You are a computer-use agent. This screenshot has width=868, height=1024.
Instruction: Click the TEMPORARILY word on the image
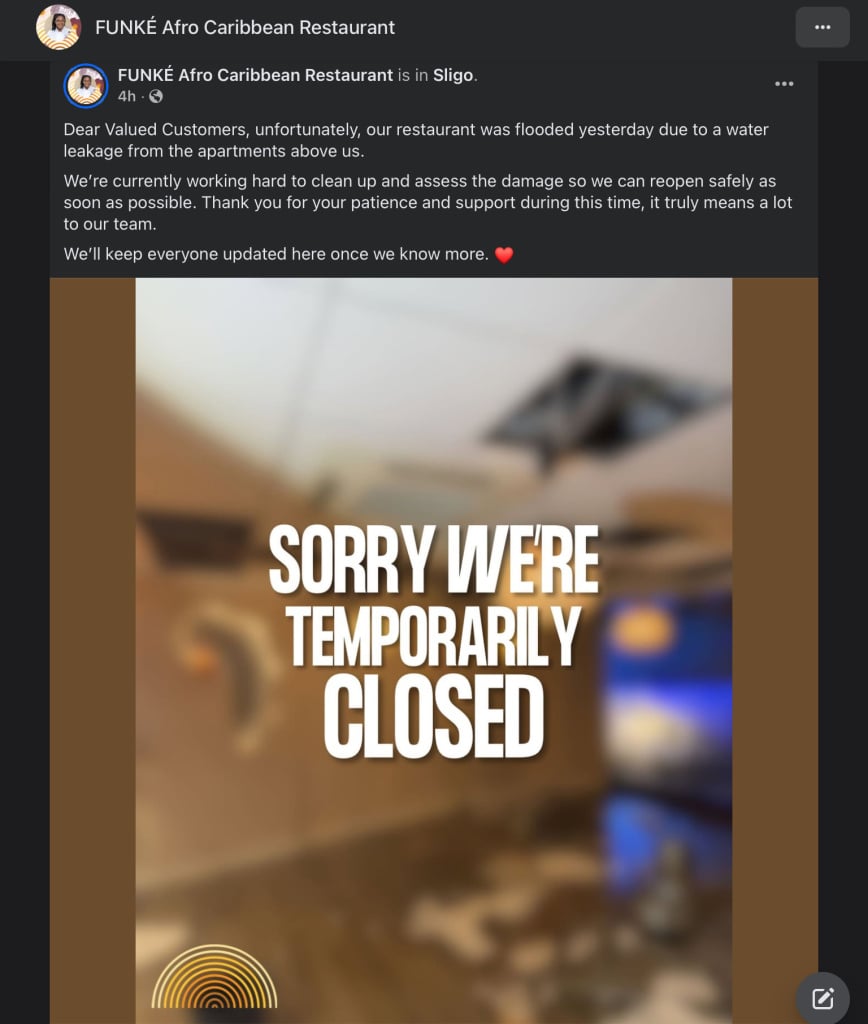(434, 635)
